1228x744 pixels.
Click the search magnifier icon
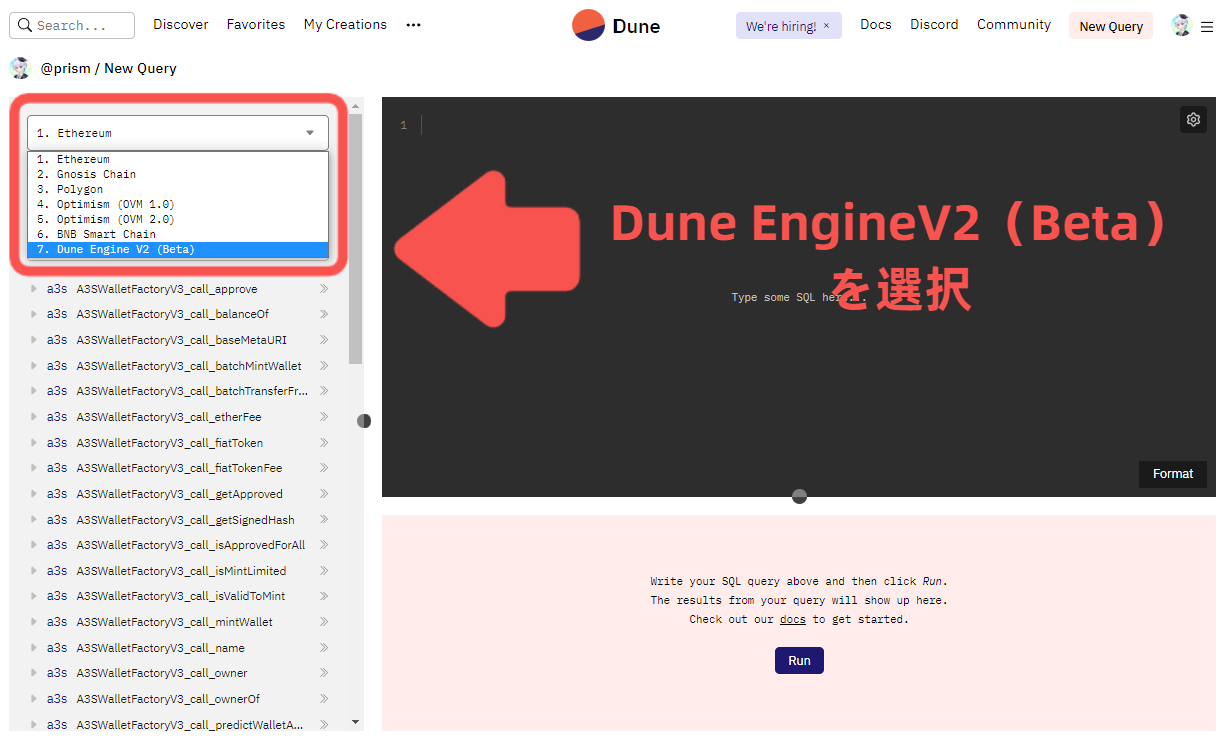tap(25, 25)
